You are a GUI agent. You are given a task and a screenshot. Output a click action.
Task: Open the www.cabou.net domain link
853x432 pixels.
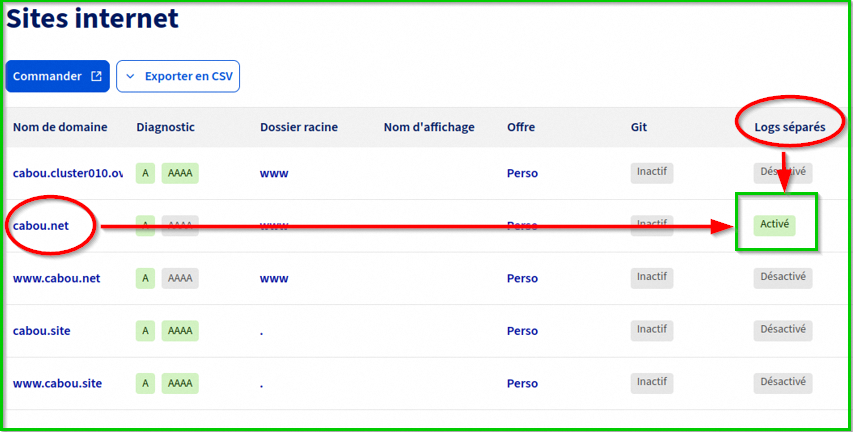click(x=57, y=278)
